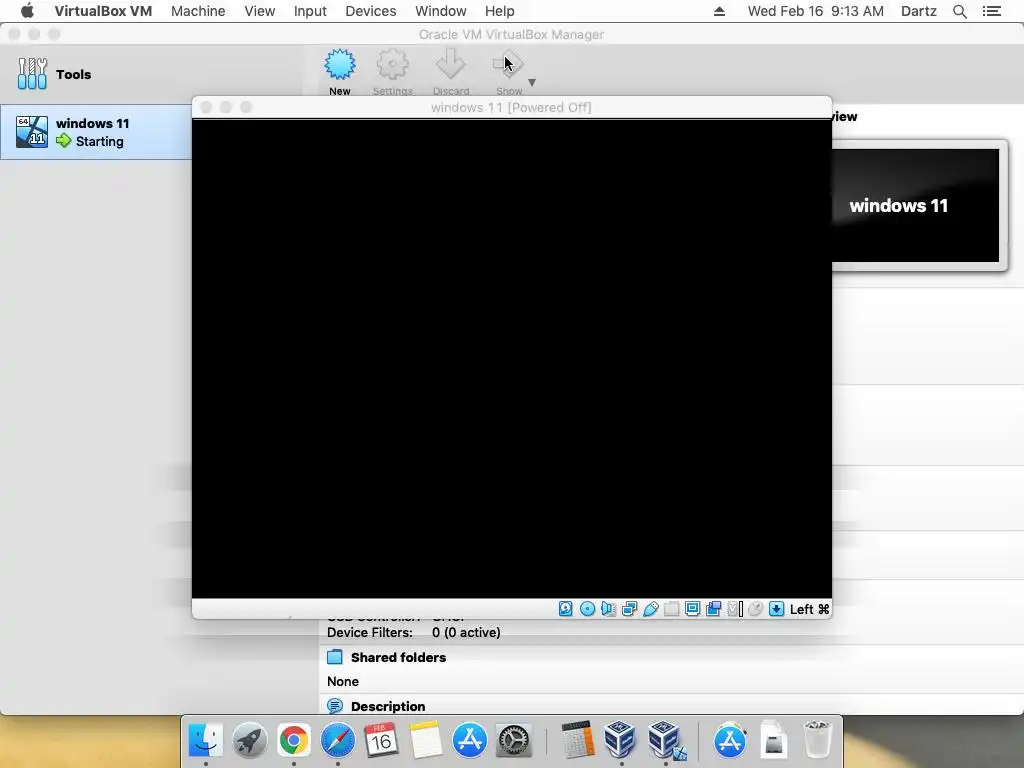This screenshot has height=768, width=1024.
Task: Click the keyboard capture down-arrow status icon
Action: (x=776, y=609)
